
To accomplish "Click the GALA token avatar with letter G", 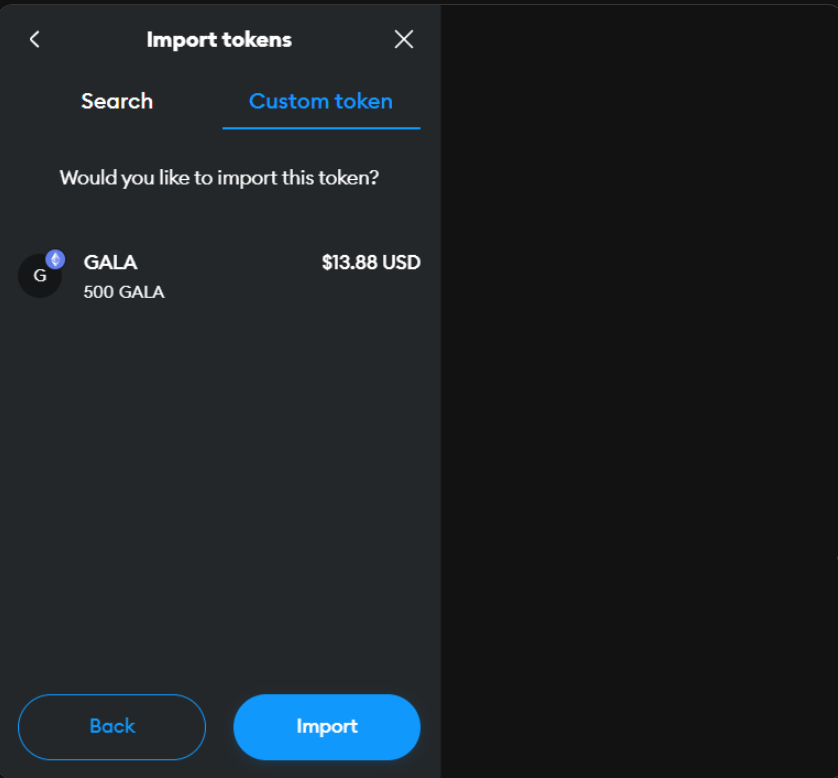I will (x=40, y=276).
